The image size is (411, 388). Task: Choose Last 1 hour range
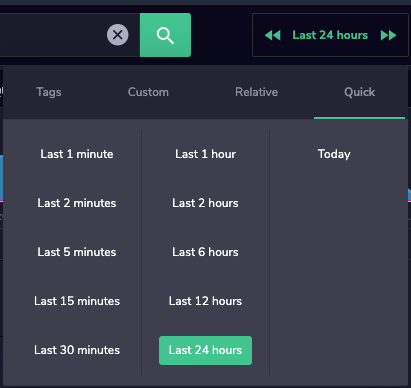click(x=205, y=154)
